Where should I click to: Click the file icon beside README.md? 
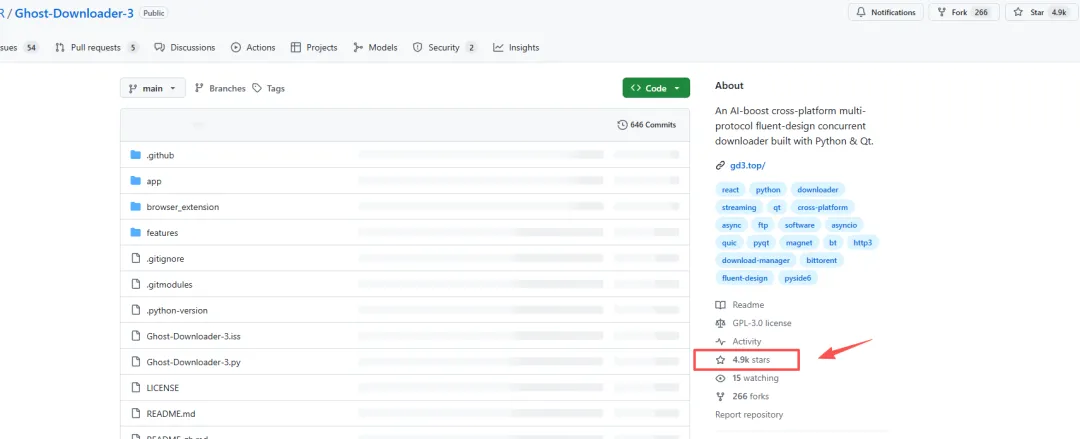click(x=135, y=414)
